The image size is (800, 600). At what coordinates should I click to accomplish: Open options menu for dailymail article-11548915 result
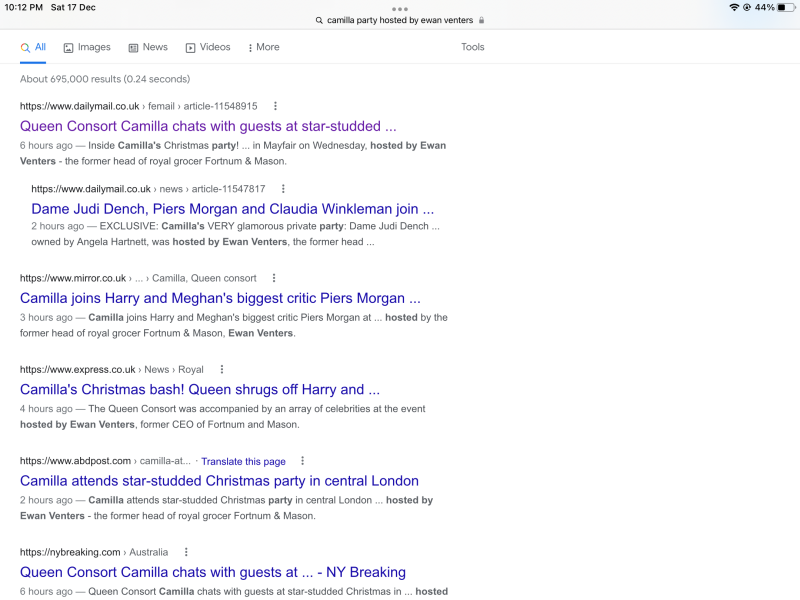coord(276,106)
